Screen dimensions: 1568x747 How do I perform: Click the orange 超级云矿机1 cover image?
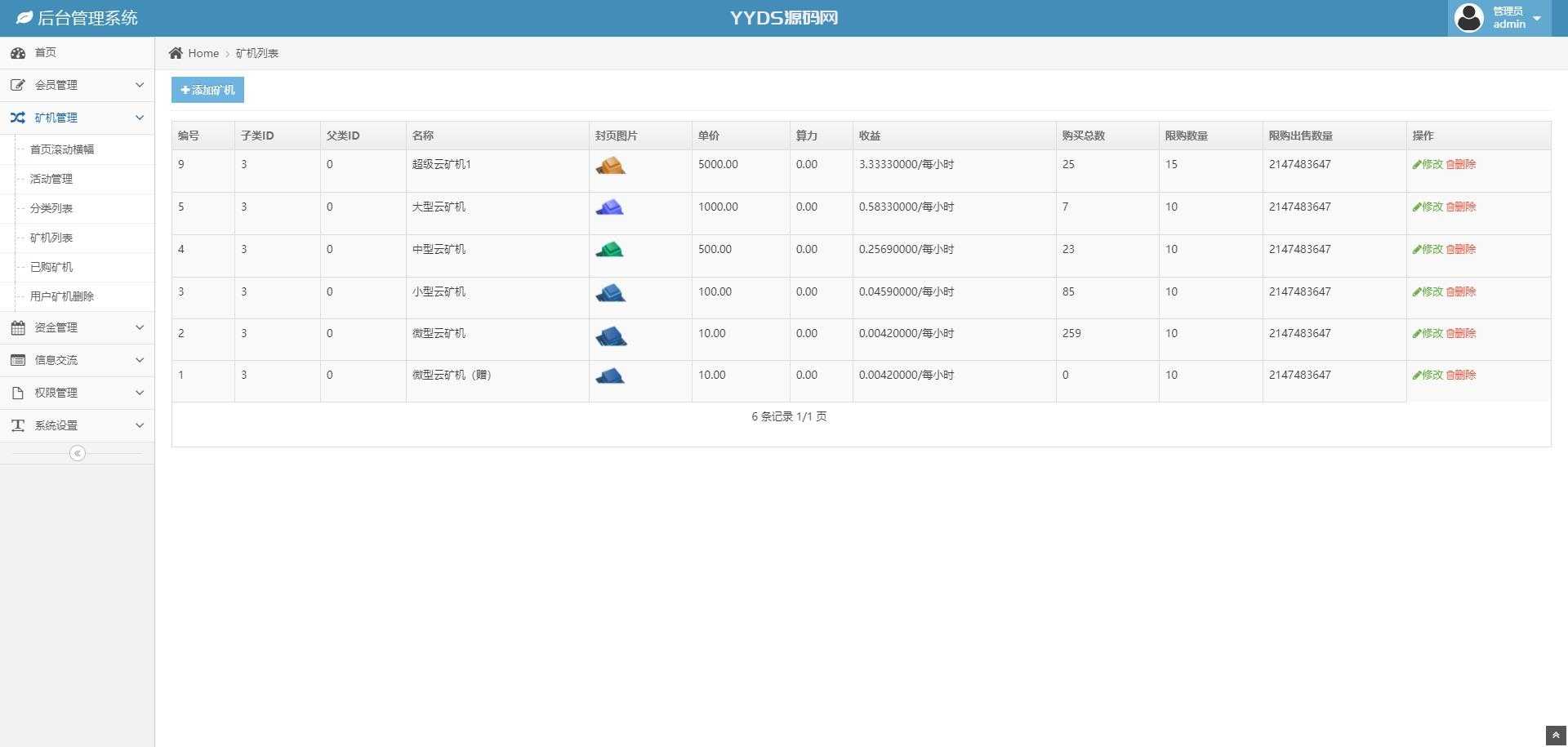pyautogui.click(x=610, y=166)
